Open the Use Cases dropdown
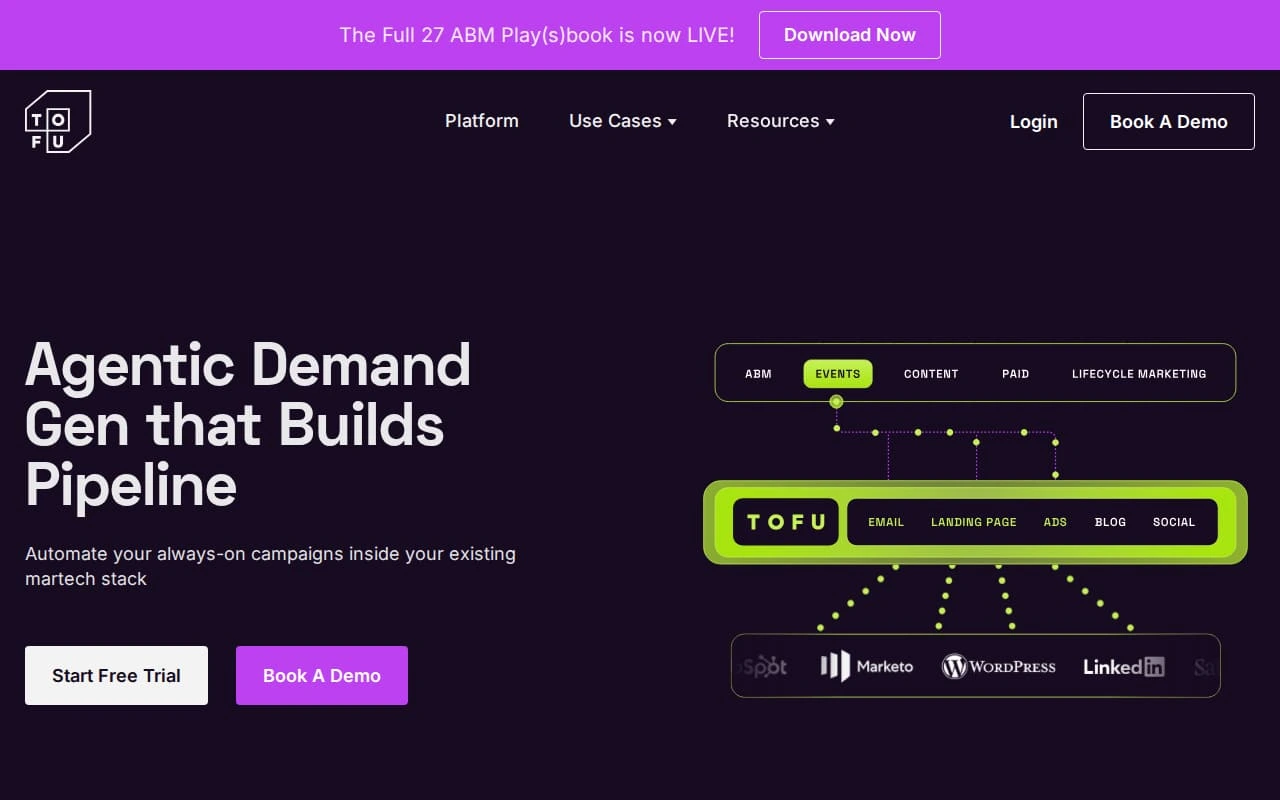Screen dimensions: 1280x800 [x=622, y=121]
